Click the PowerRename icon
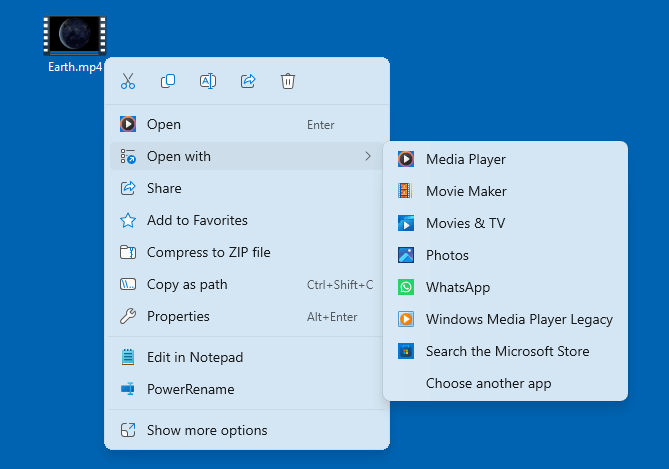The image size is (669, 469). [x=128, y=389]
